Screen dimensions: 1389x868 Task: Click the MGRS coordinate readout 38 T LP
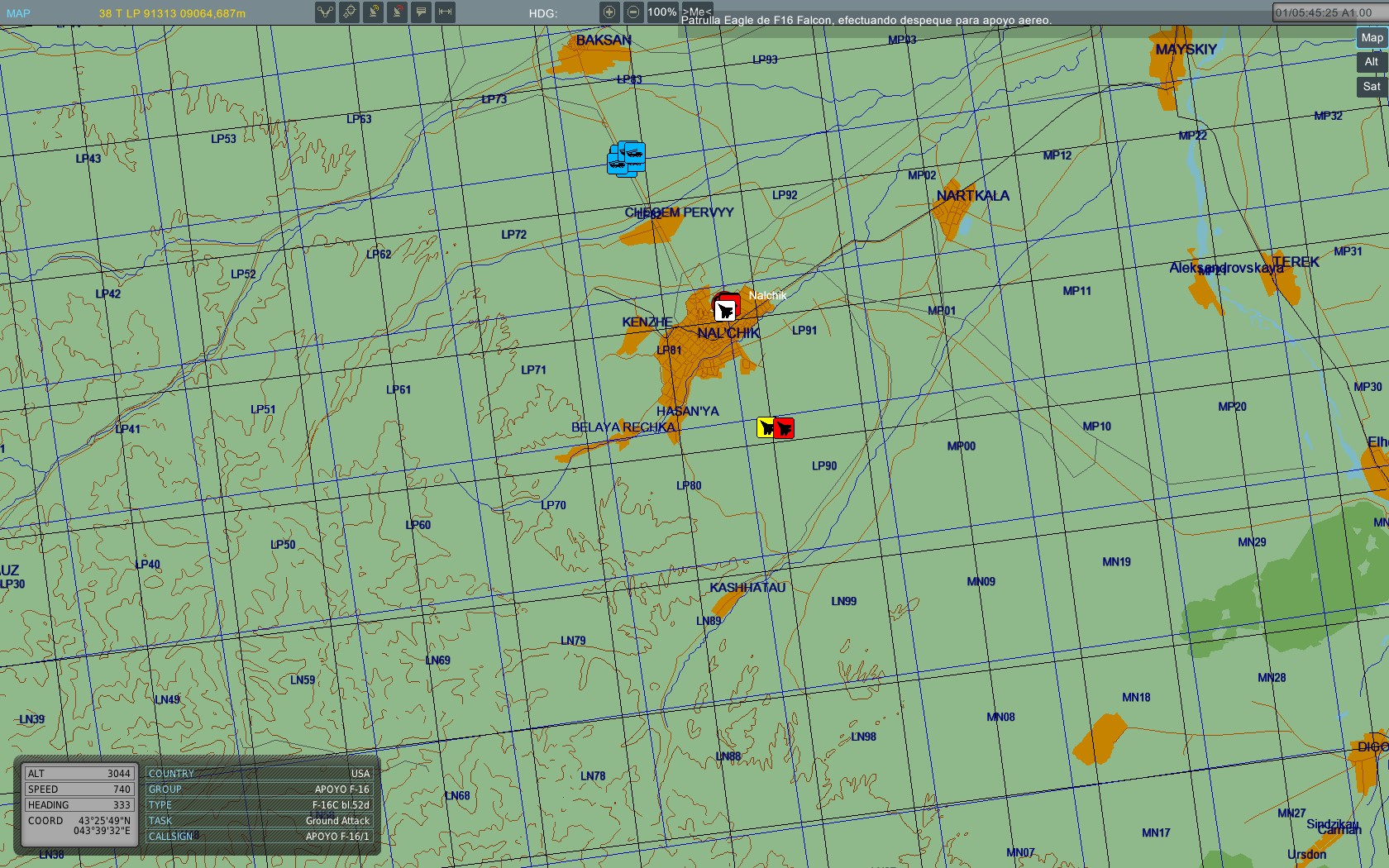(x=172, y=13)
